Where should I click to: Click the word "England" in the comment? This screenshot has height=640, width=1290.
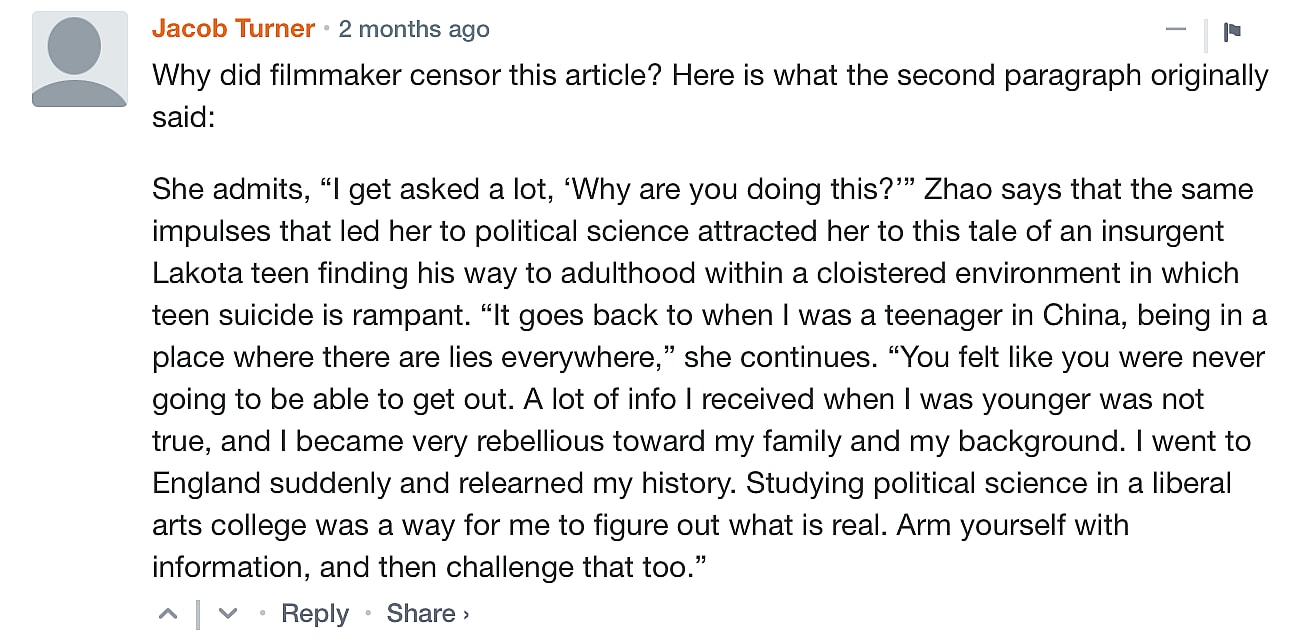coord(207,483)
